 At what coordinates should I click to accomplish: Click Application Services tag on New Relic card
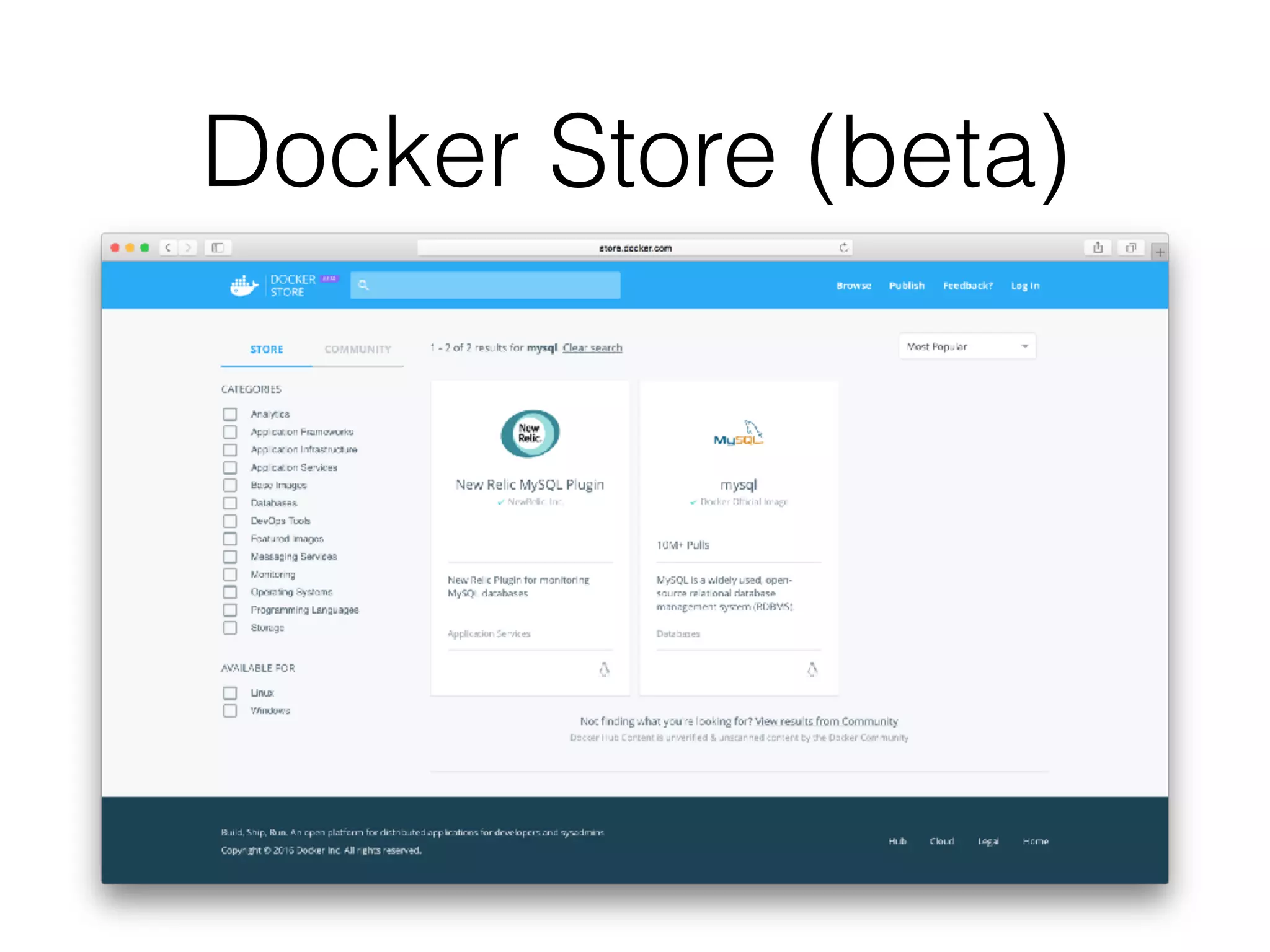(x=489, y=633)
